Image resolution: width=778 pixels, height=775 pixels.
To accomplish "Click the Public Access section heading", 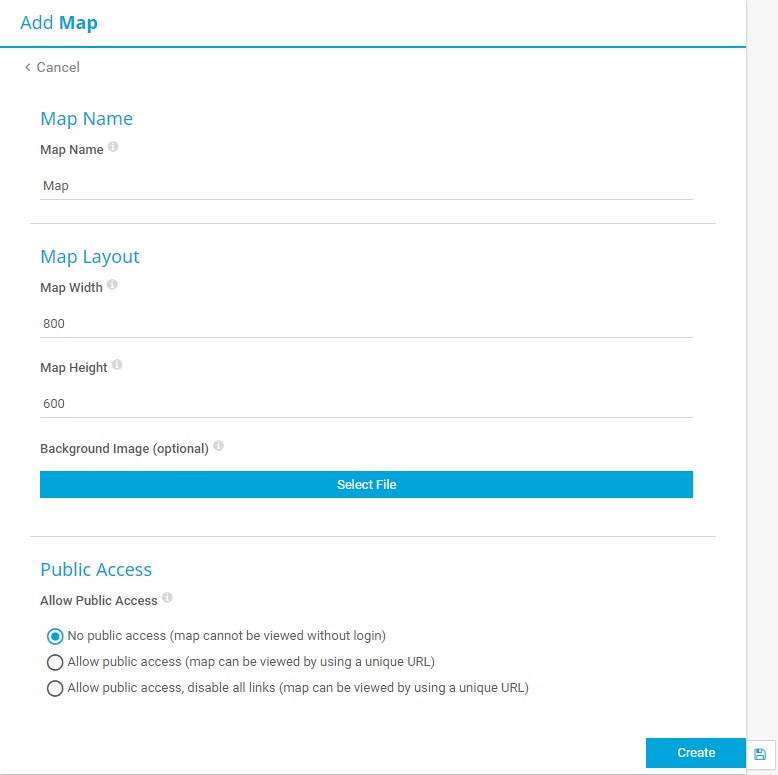I will 96,570.
